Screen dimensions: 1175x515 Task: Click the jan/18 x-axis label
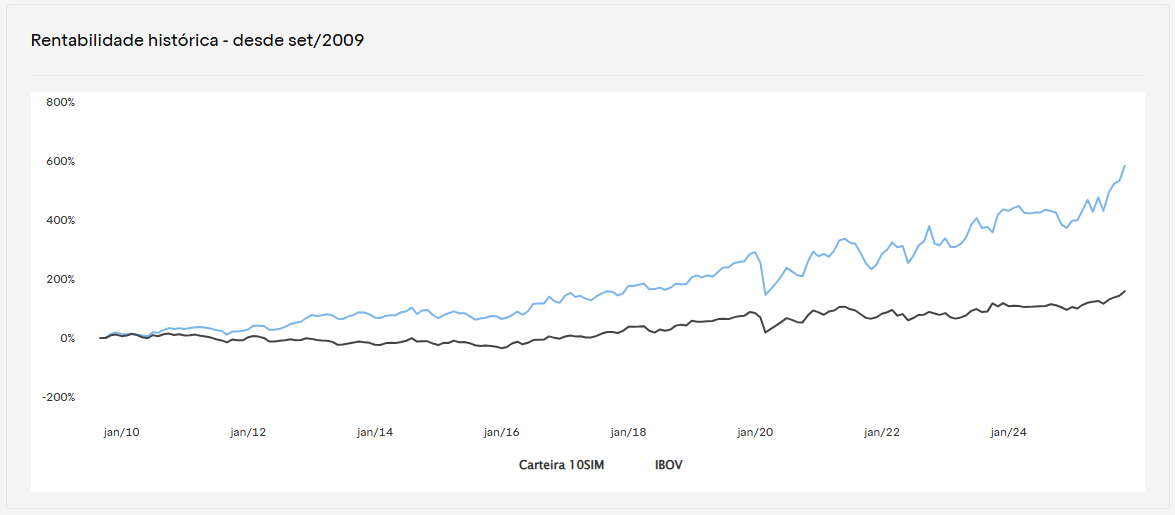[629, 432]
